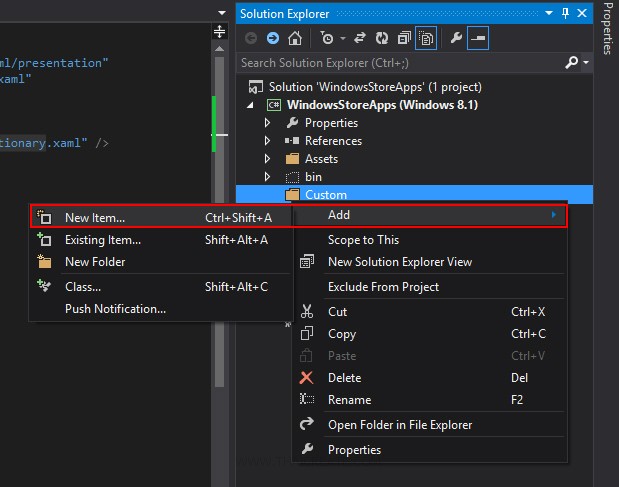
Task: Choose Delete from the context menu
Action: (x=430, y=378)
